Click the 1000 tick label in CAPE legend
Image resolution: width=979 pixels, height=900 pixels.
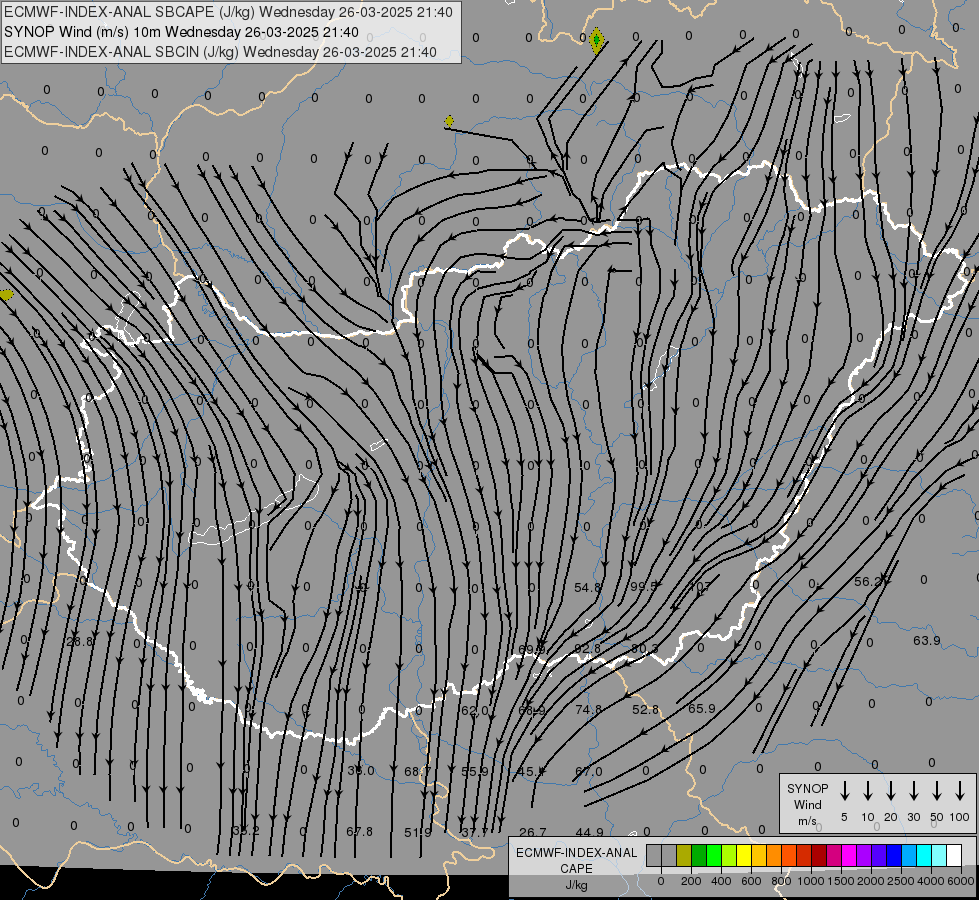(811, 881)
